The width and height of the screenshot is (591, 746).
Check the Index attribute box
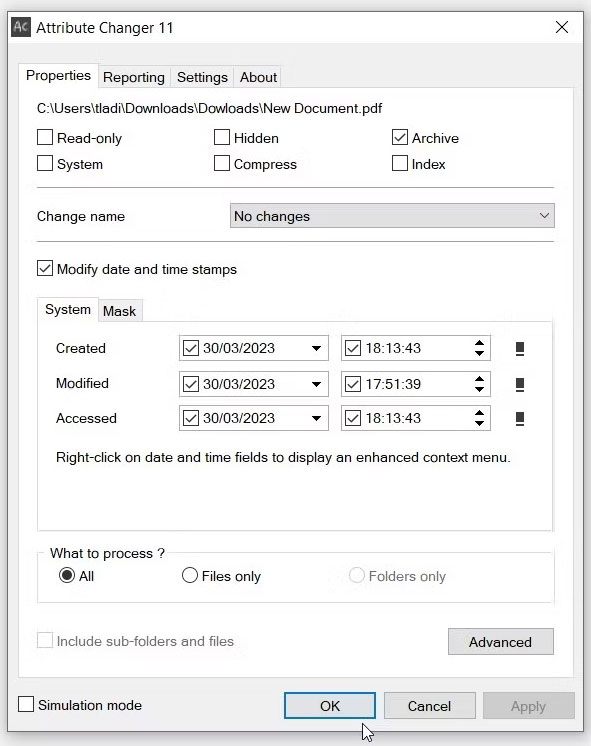[400, 164]
